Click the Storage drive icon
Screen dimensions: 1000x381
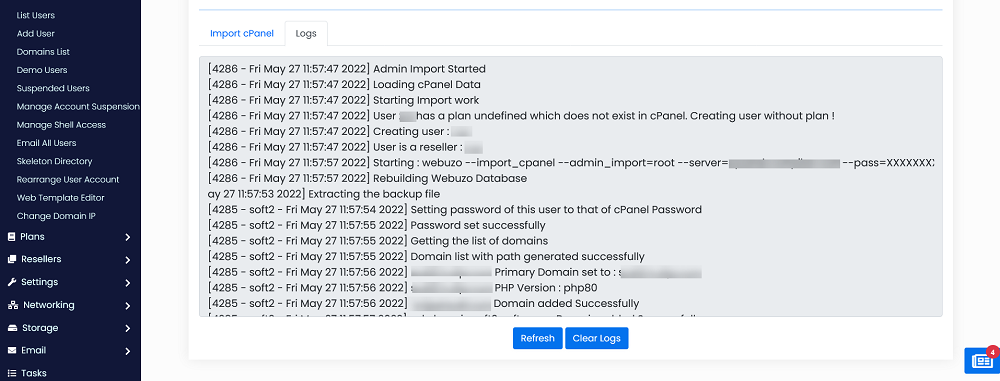[12, 328]
